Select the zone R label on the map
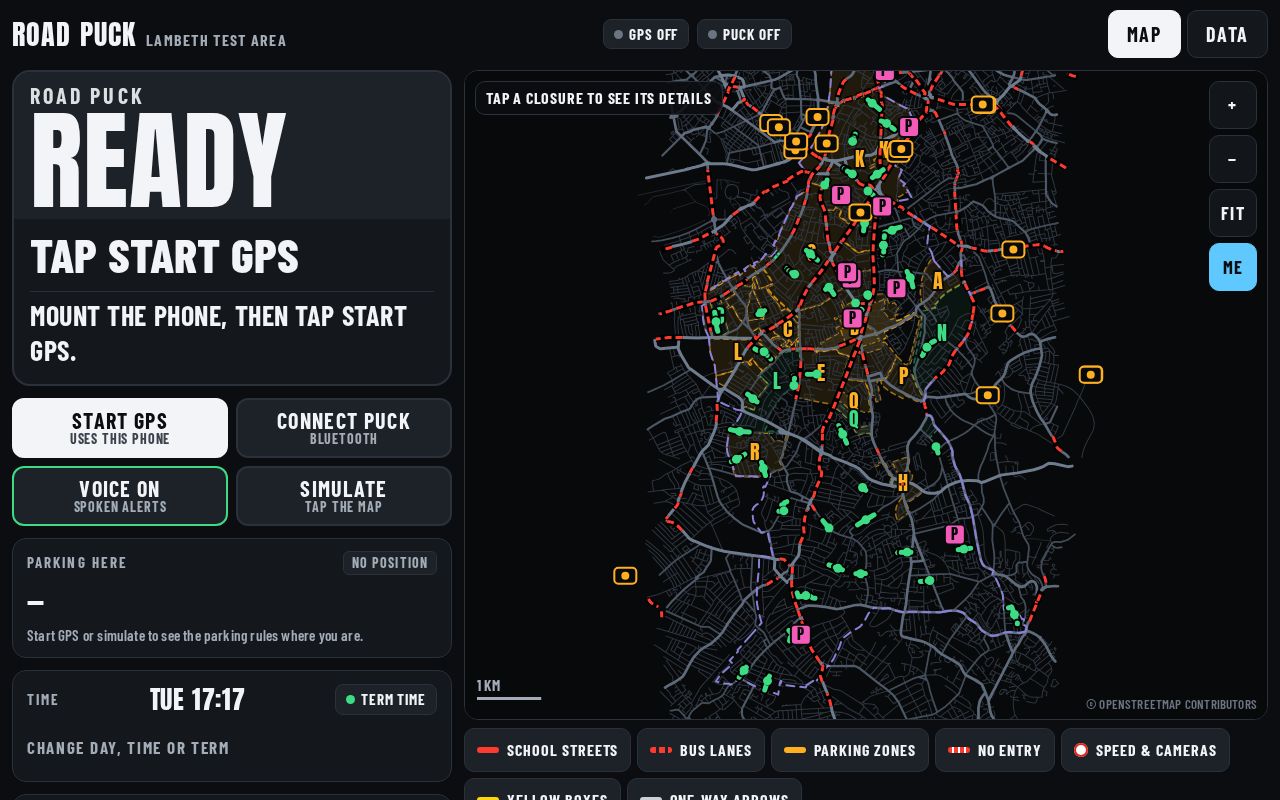Image resolution: width=1280 pixels, height=800 pixels. click(754, 451)
